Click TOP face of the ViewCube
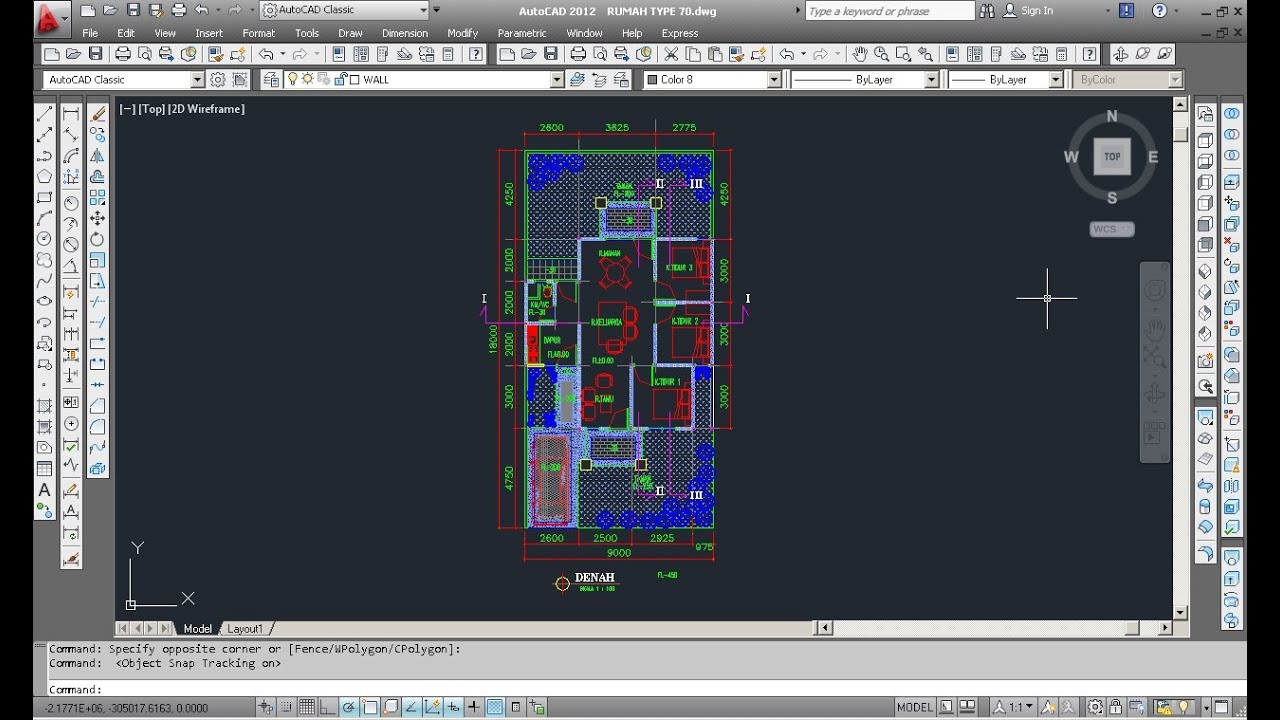 1112,157
